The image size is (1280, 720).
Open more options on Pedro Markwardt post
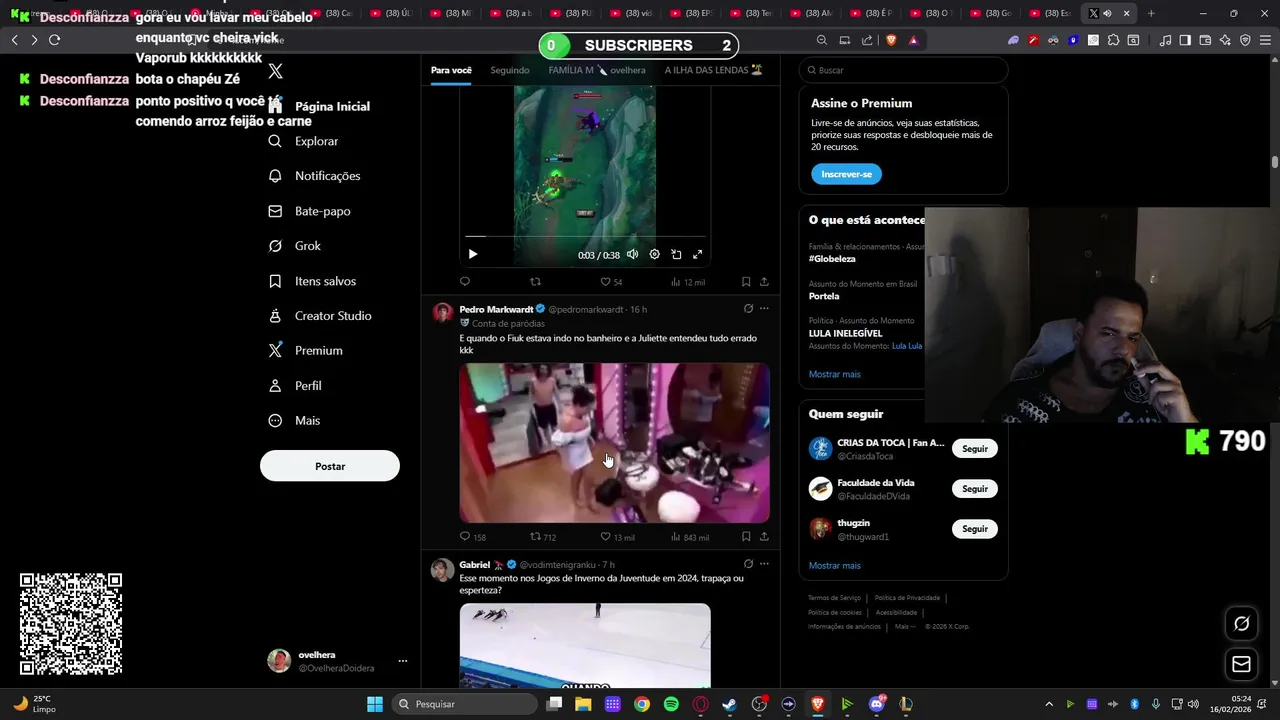764,309
